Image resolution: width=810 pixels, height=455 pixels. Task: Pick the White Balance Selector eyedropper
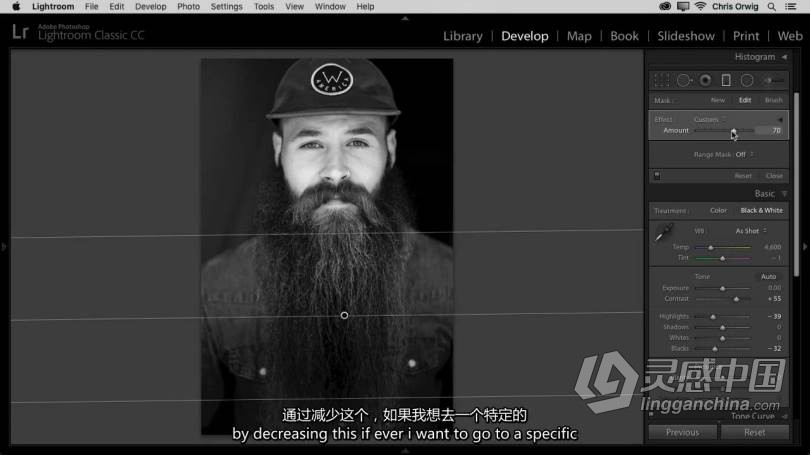pos(663,232)
